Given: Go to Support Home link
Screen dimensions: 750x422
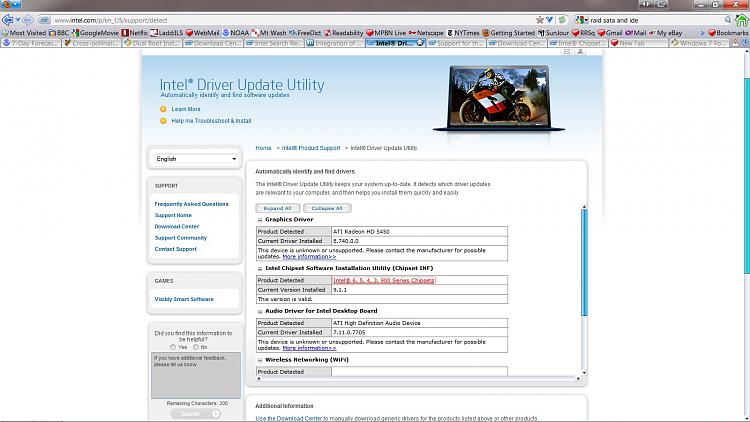Looking at the screenshot, I should [173, 215].
